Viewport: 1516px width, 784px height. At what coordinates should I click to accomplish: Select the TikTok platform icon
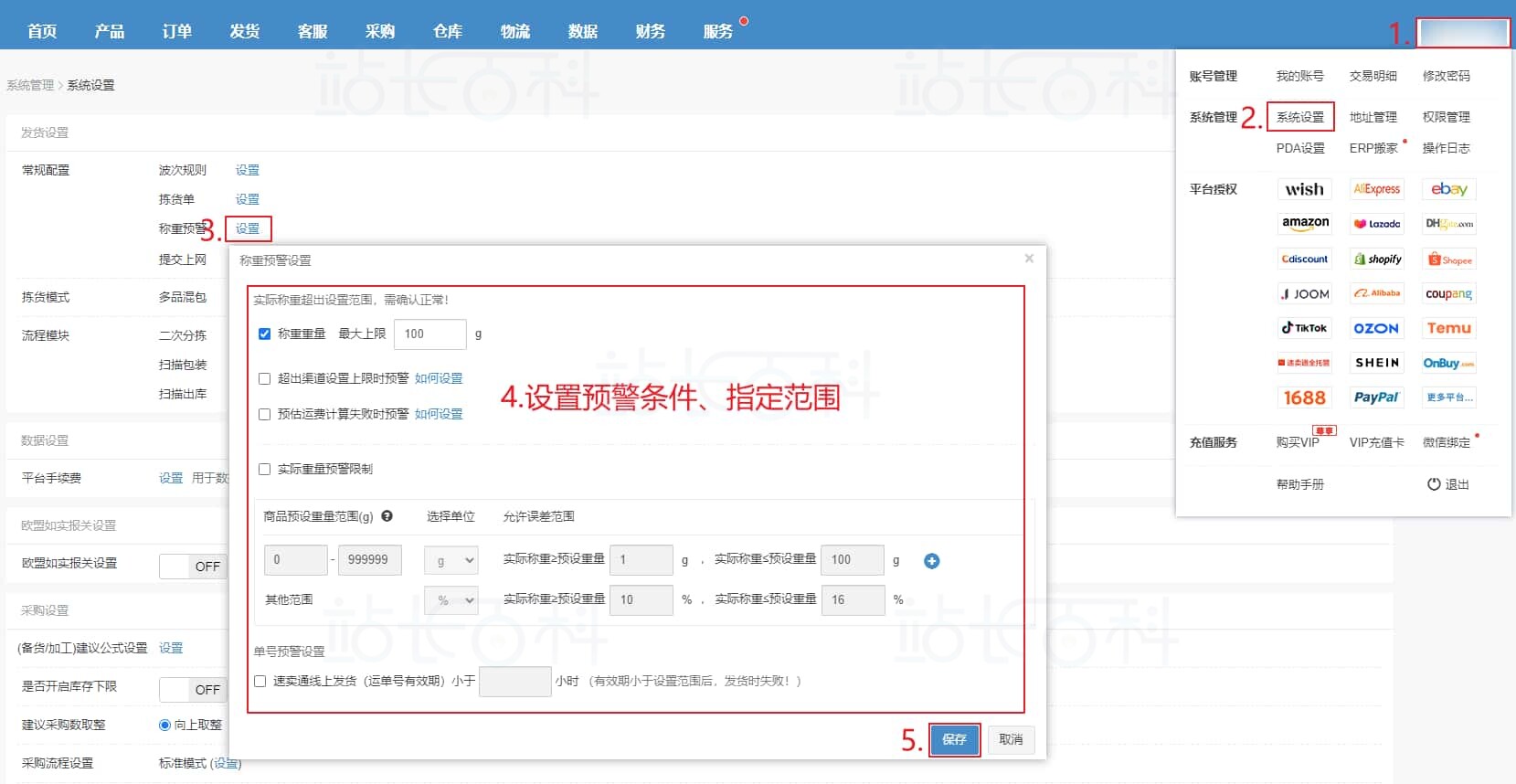click(x=1304, y=328)
